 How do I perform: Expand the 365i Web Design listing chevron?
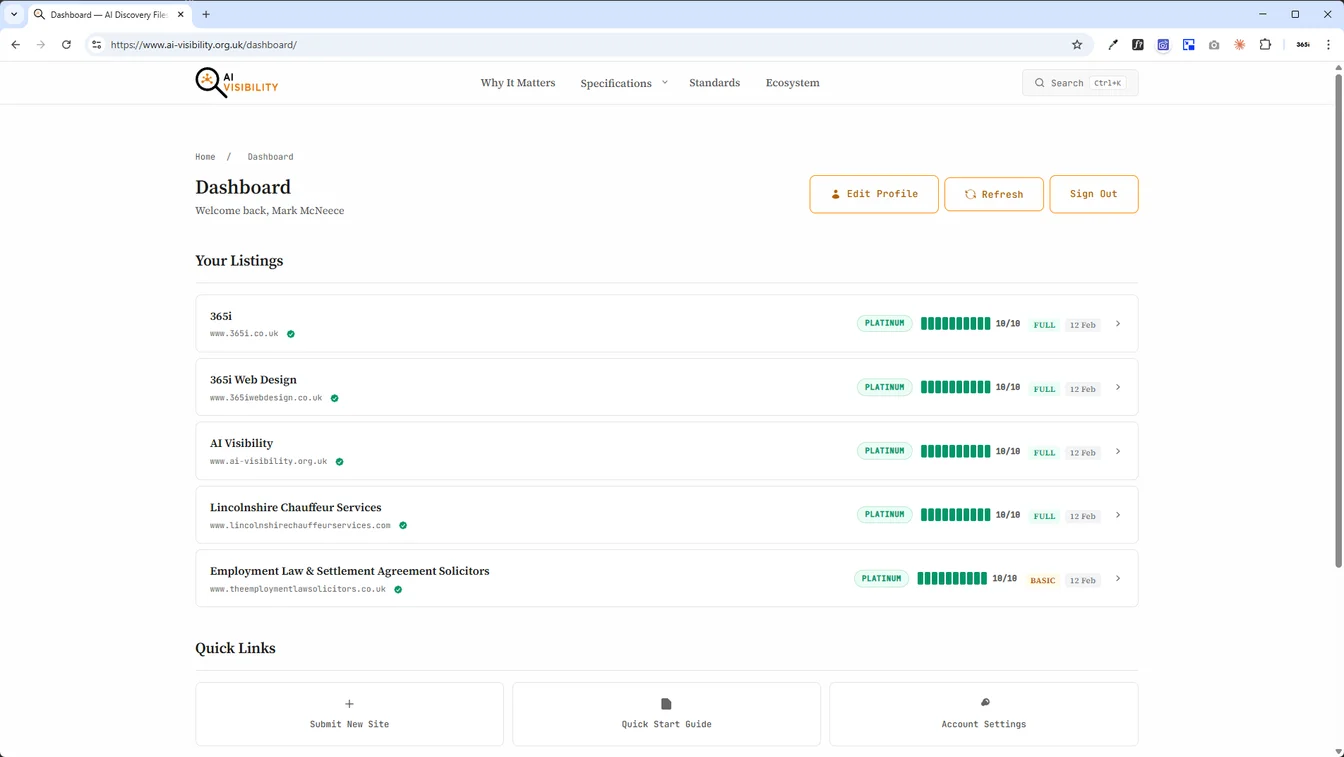click(x=1118, y=387)
